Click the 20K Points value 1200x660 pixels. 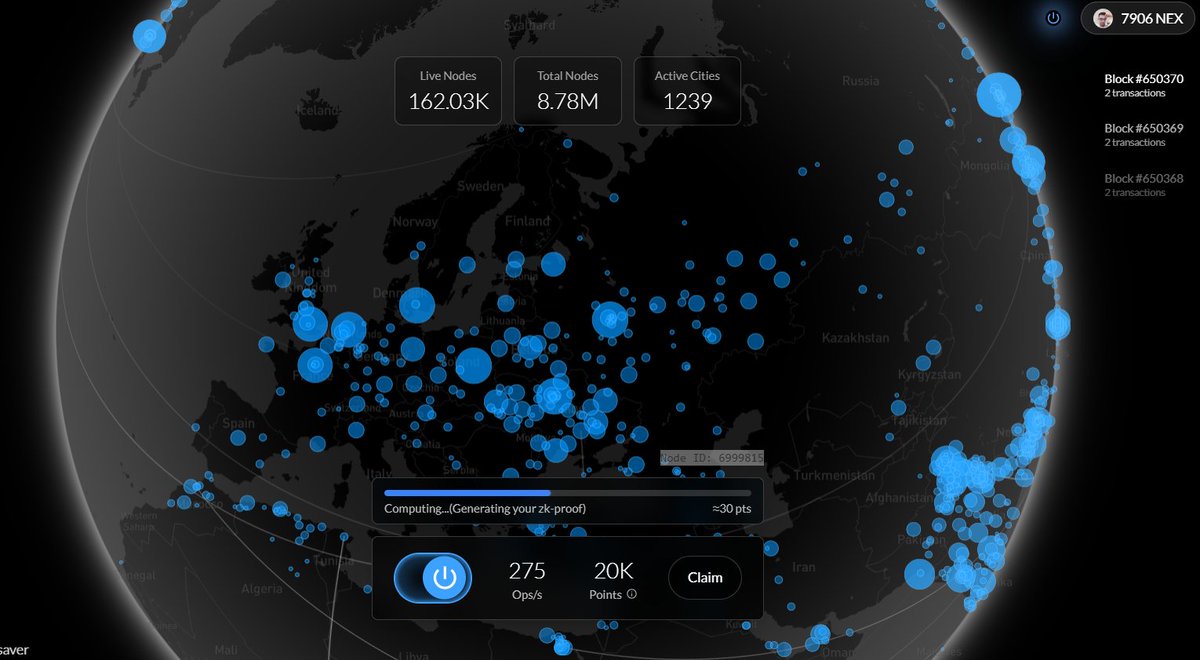(613, 571)
